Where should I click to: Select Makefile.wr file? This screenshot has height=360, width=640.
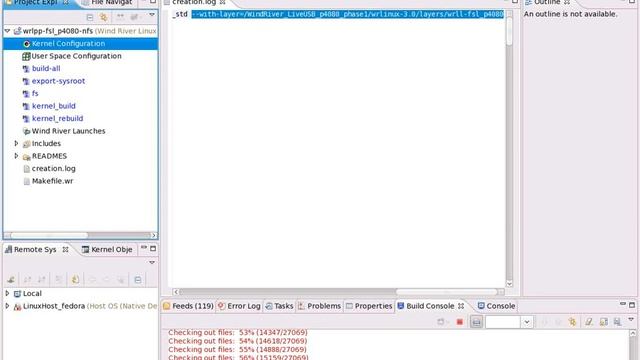pos(53,181)
